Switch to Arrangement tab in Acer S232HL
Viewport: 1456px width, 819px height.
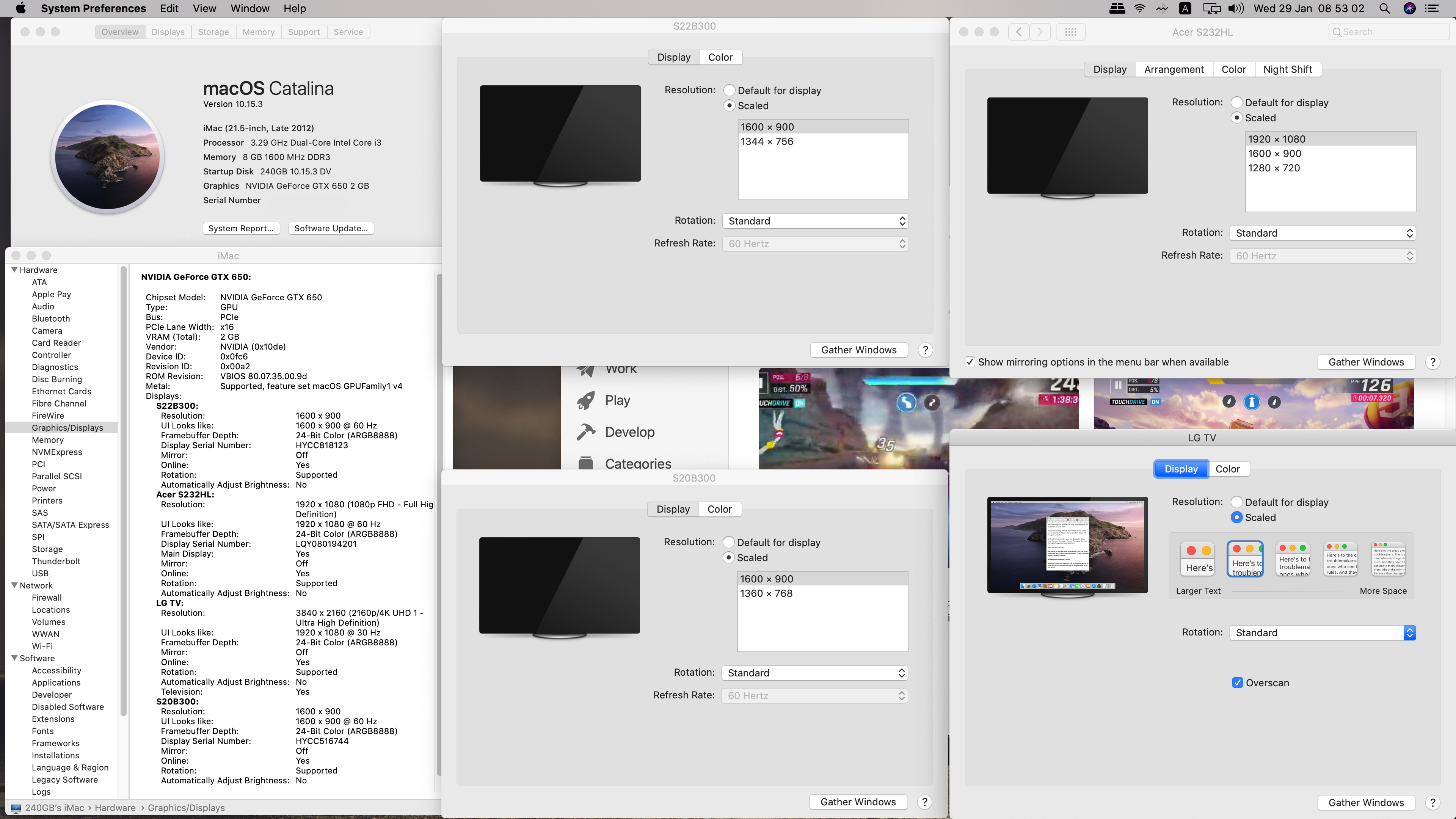pyautogui.click(x=1174, y=69)
